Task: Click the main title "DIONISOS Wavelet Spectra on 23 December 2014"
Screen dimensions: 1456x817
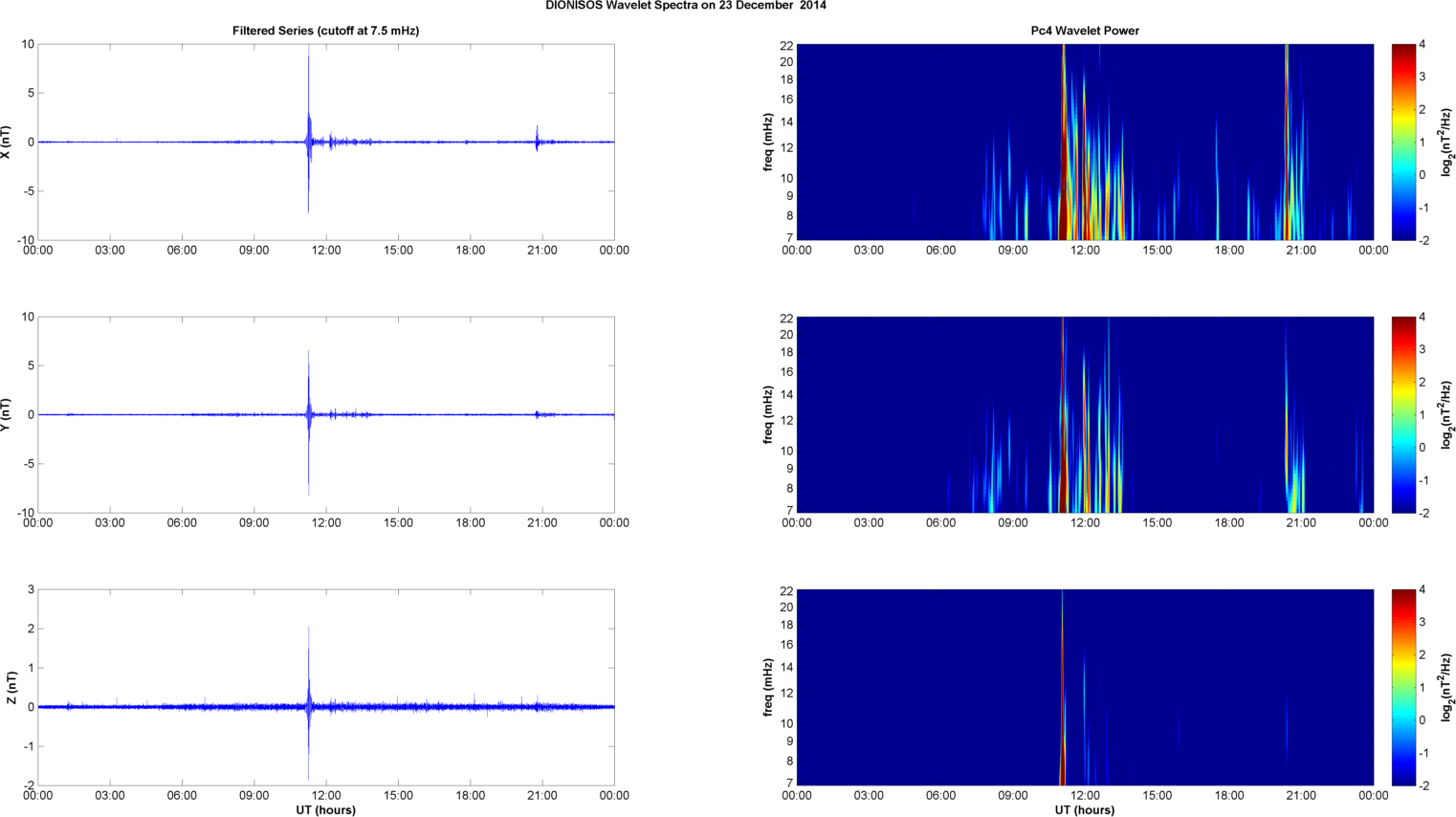Action: coord(686,6)
